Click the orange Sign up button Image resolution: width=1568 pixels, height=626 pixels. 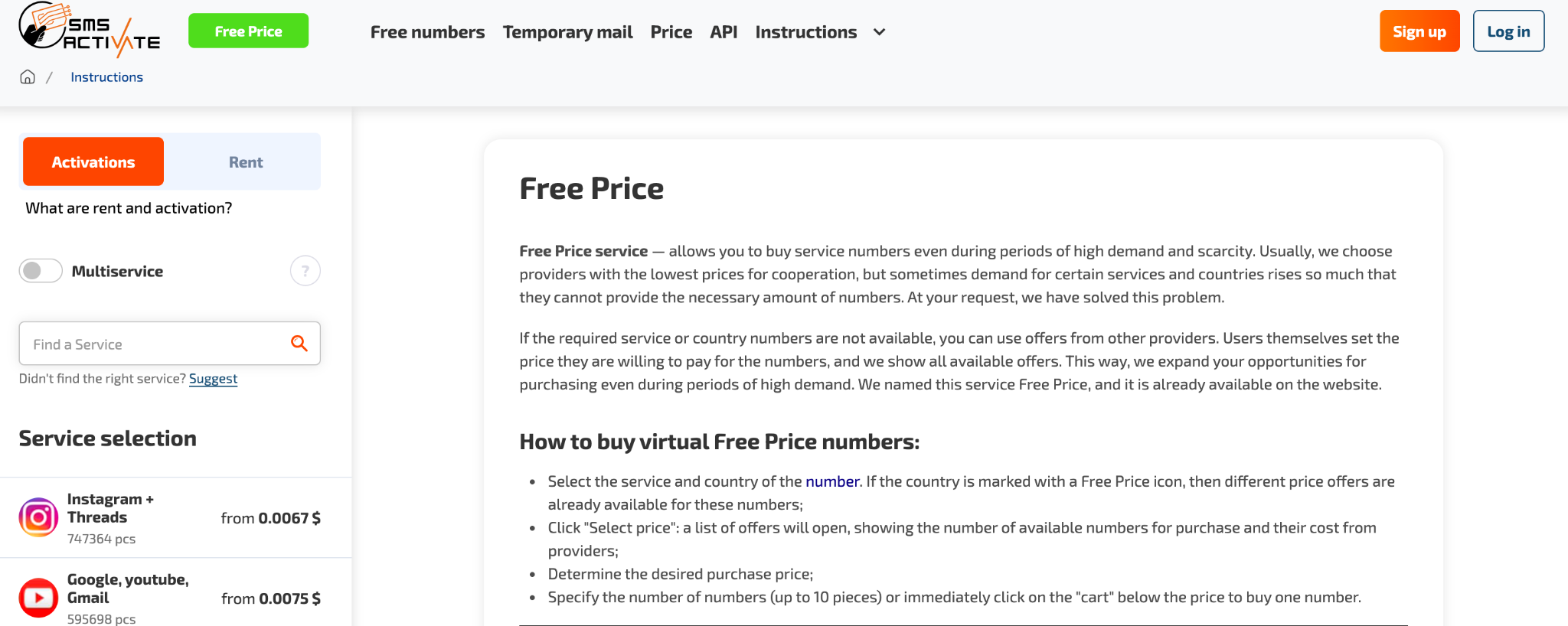1419,31
